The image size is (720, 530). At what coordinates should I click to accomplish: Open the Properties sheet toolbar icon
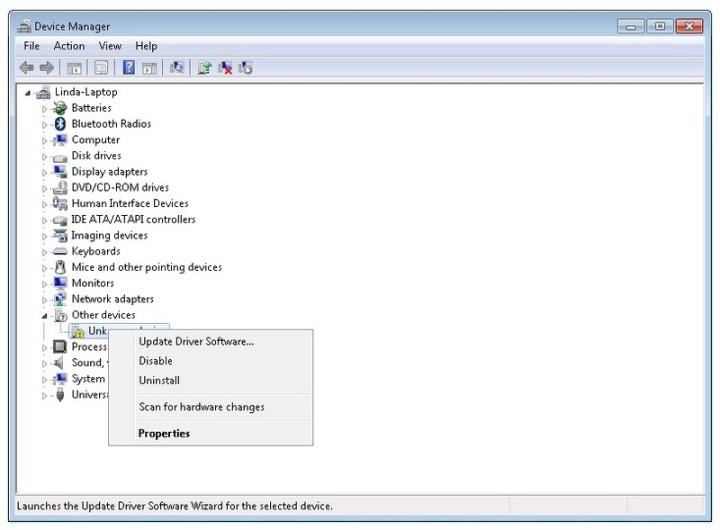(101, 68)
